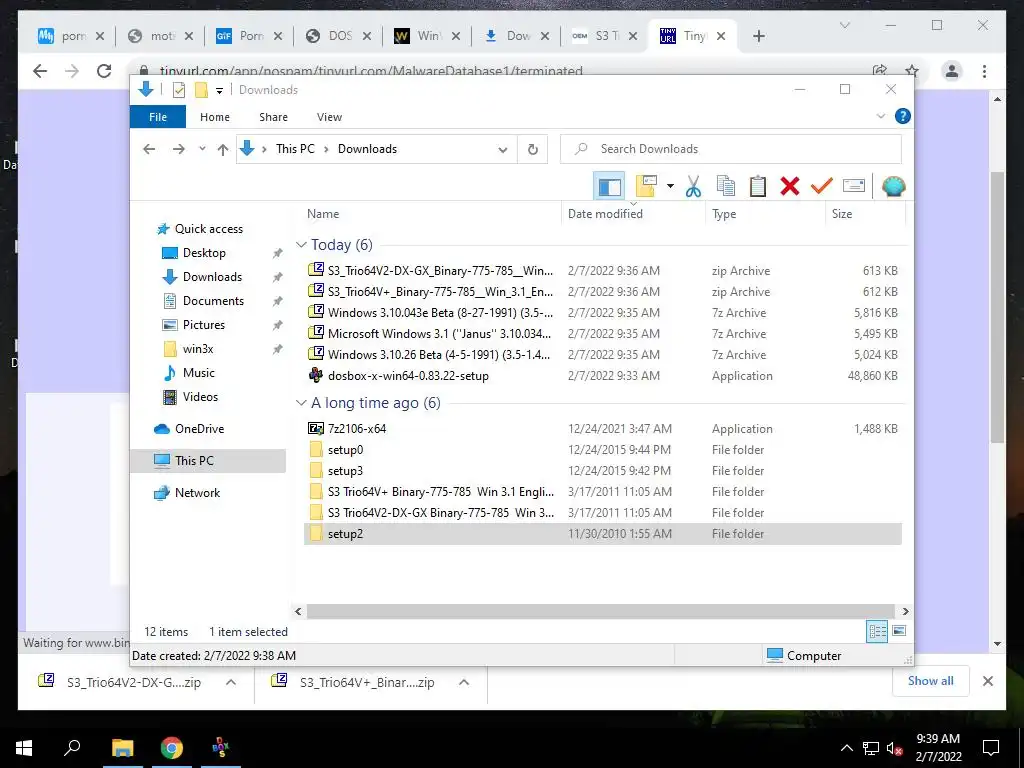Sort by Date modified column header
1024x768 pixels.
[x=605, y=214]
